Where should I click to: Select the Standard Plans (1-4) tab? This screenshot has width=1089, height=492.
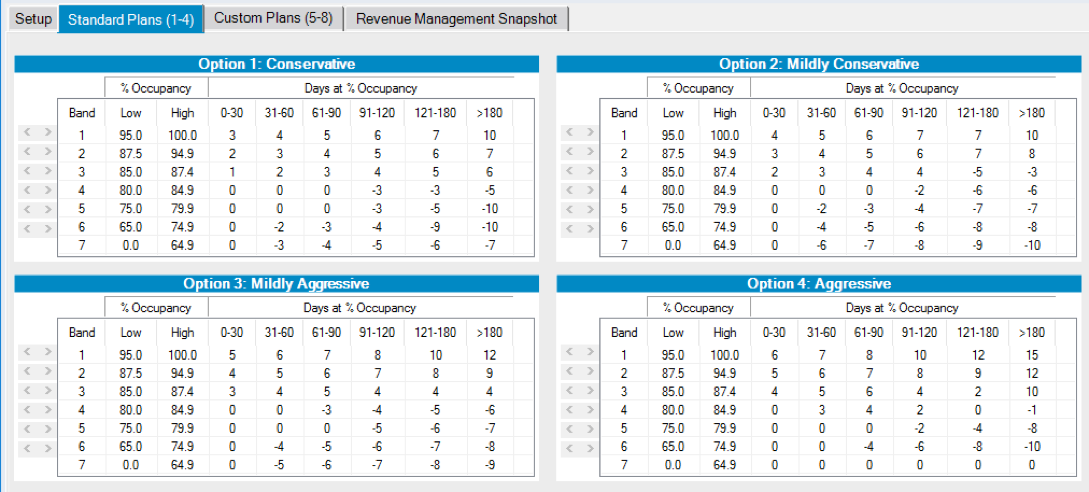point(130,19)
